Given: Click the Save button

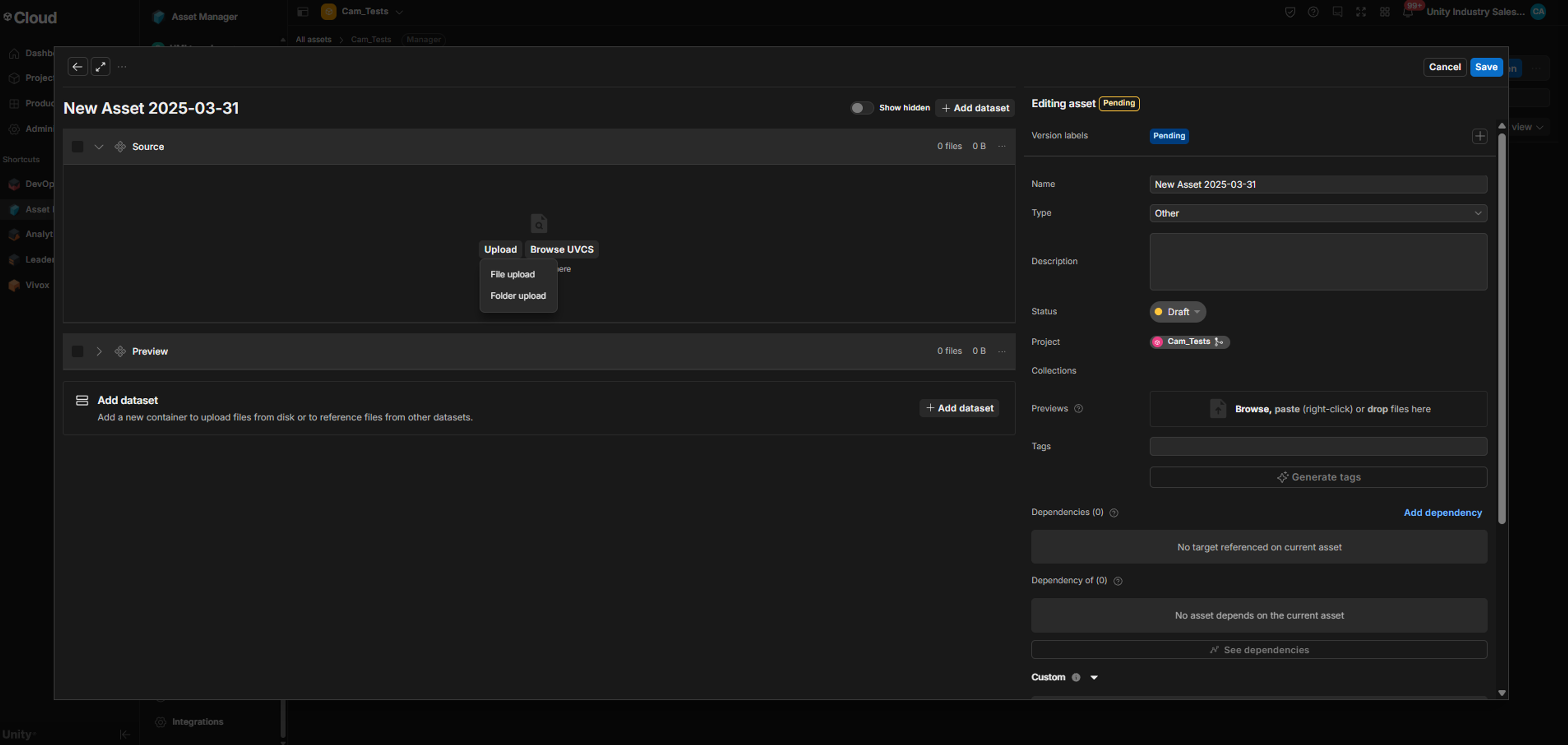Looking at the screenshot, I should click(1486, 67).
